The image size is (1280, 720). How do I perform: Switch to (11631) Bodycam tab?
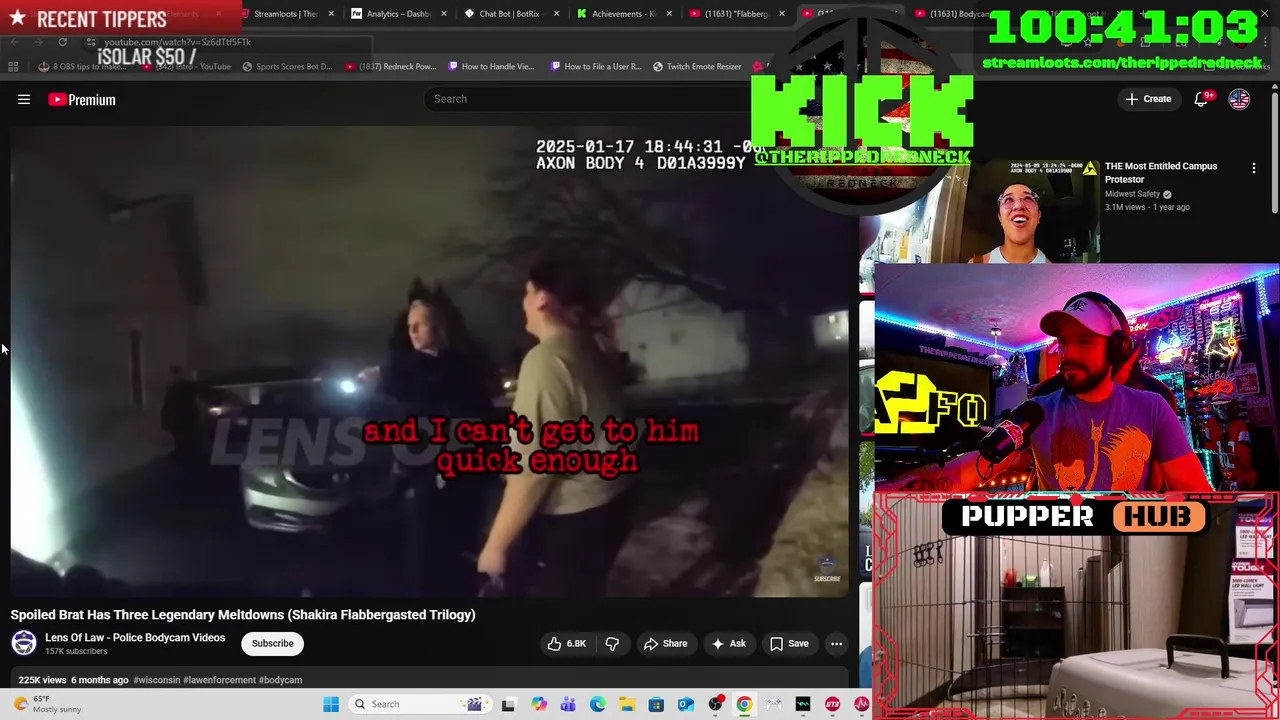pos(958,14)
